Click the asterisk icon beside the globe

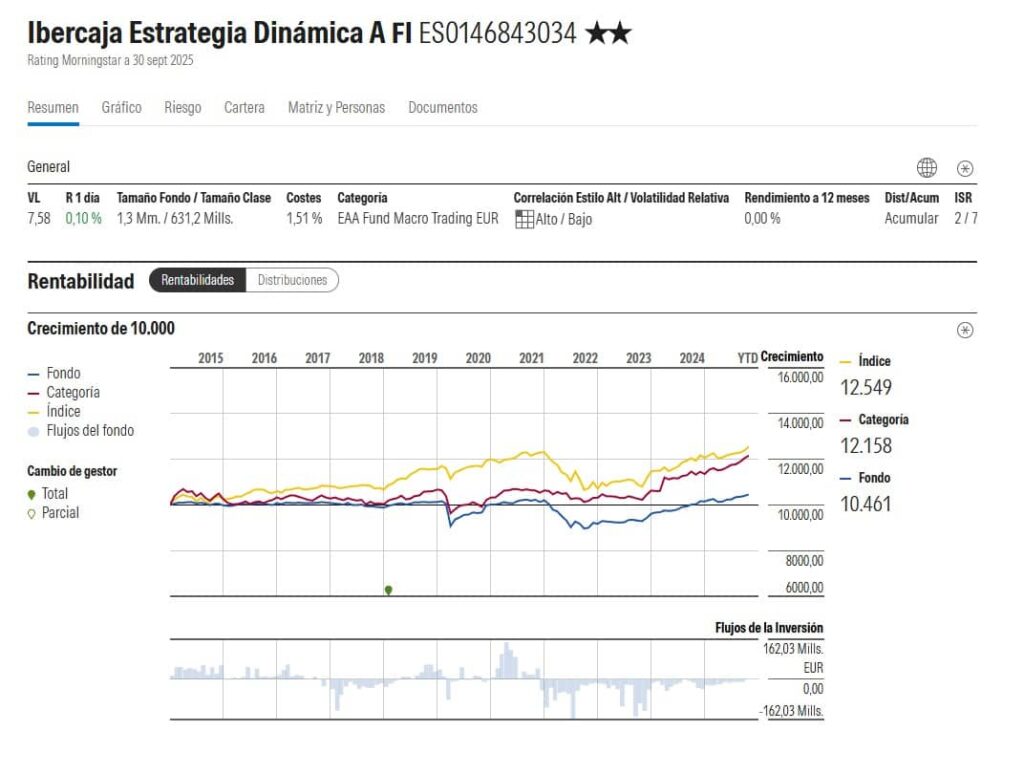tap(965, 169)
